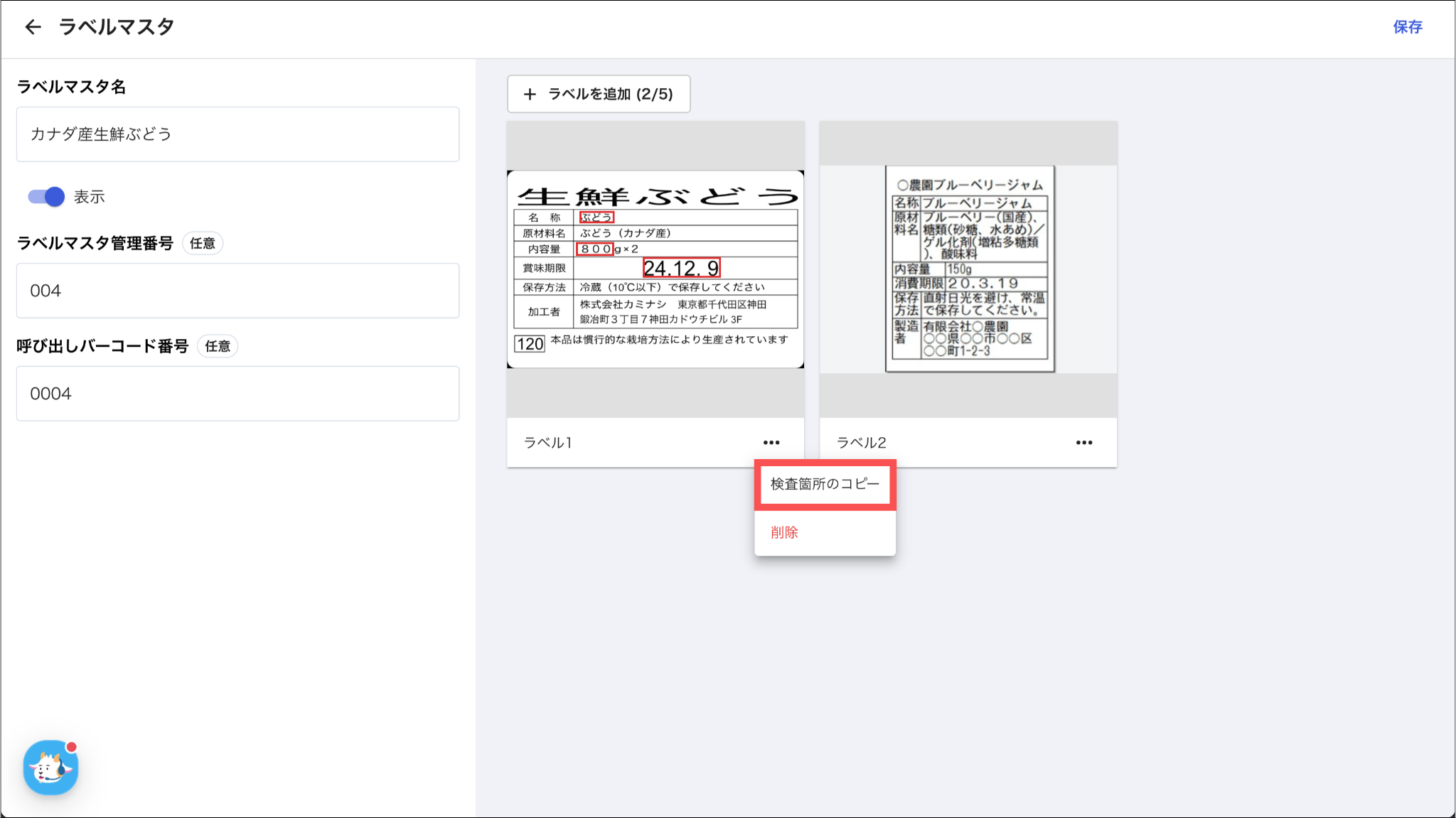The height and width of the screenshot is (818, 1456).
Task: Open the three-dot menu for ラベル2
Action: click(x=1083, y=442)
